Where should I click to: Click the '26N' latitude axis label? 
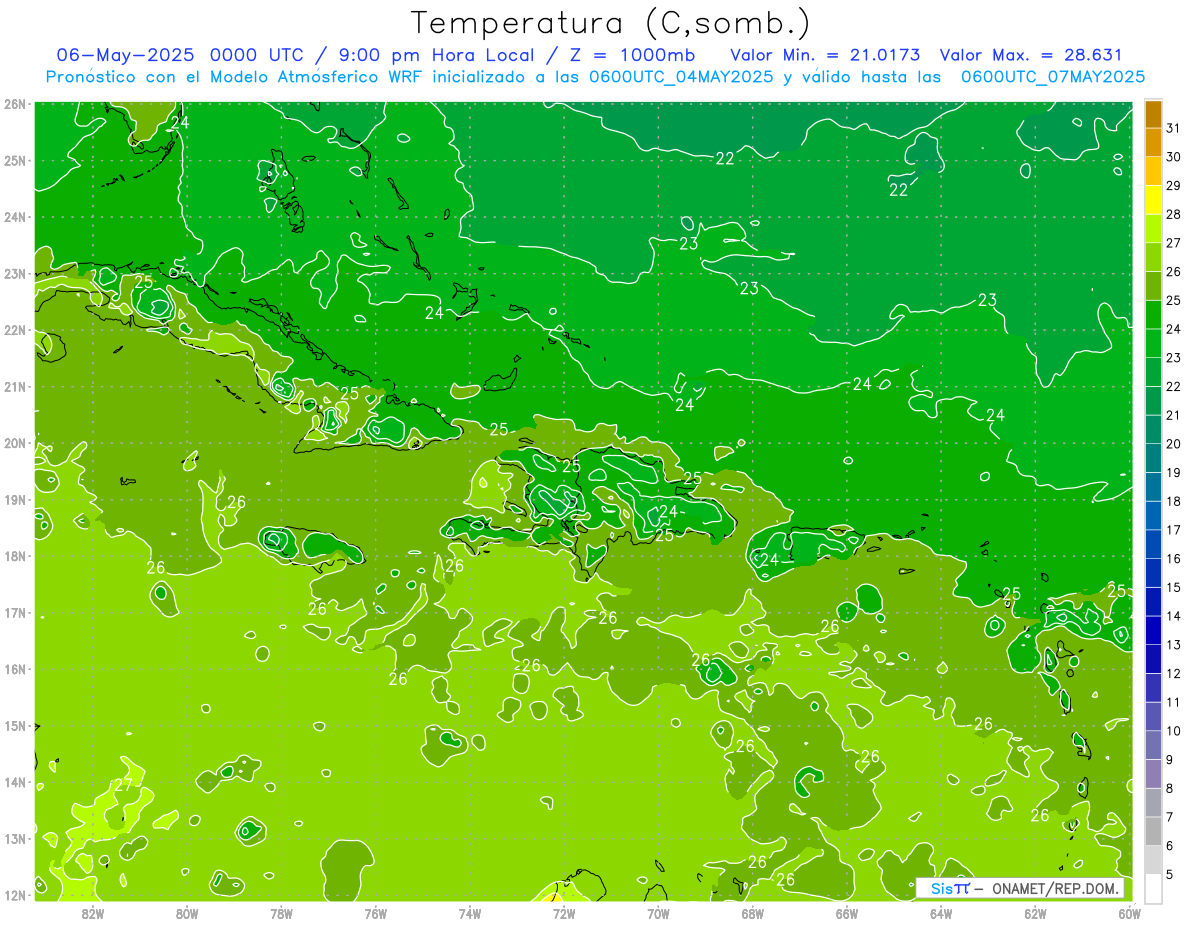14,104
